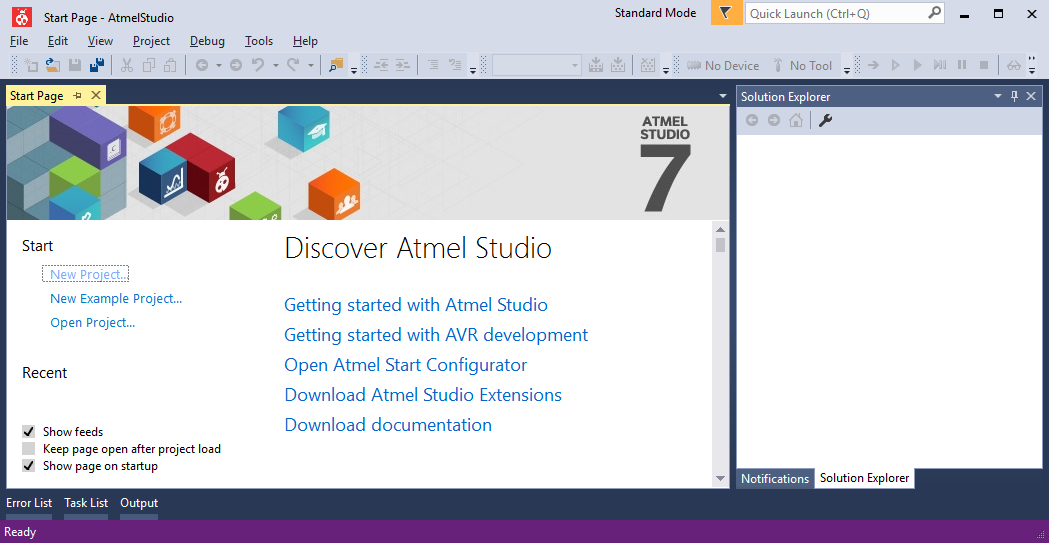Click the orange filter notification flag icon
This screenshot has height=543, width=1049.
click(726, 13)
